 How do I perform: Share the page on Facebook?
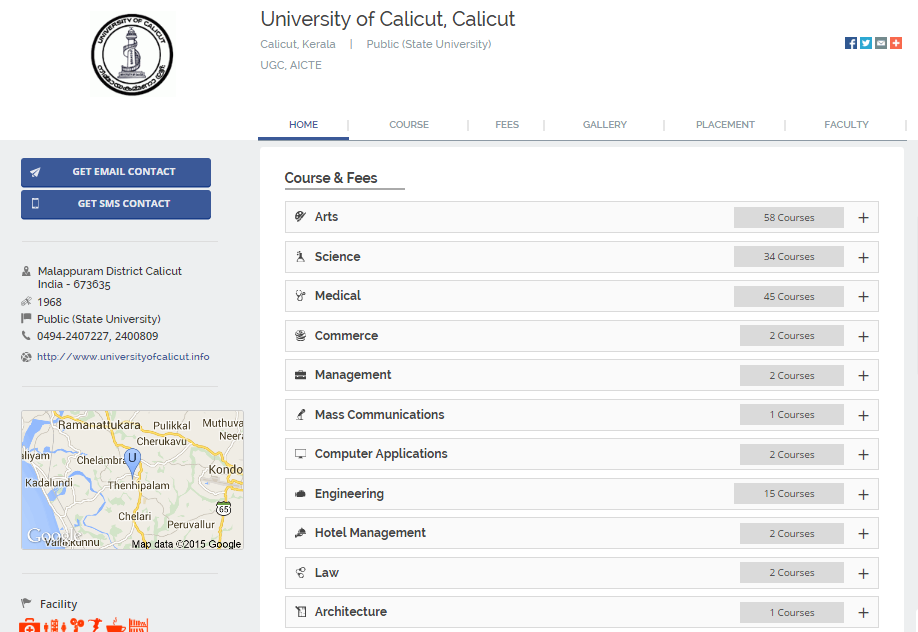pyautogui.click(x=851, y=43)
